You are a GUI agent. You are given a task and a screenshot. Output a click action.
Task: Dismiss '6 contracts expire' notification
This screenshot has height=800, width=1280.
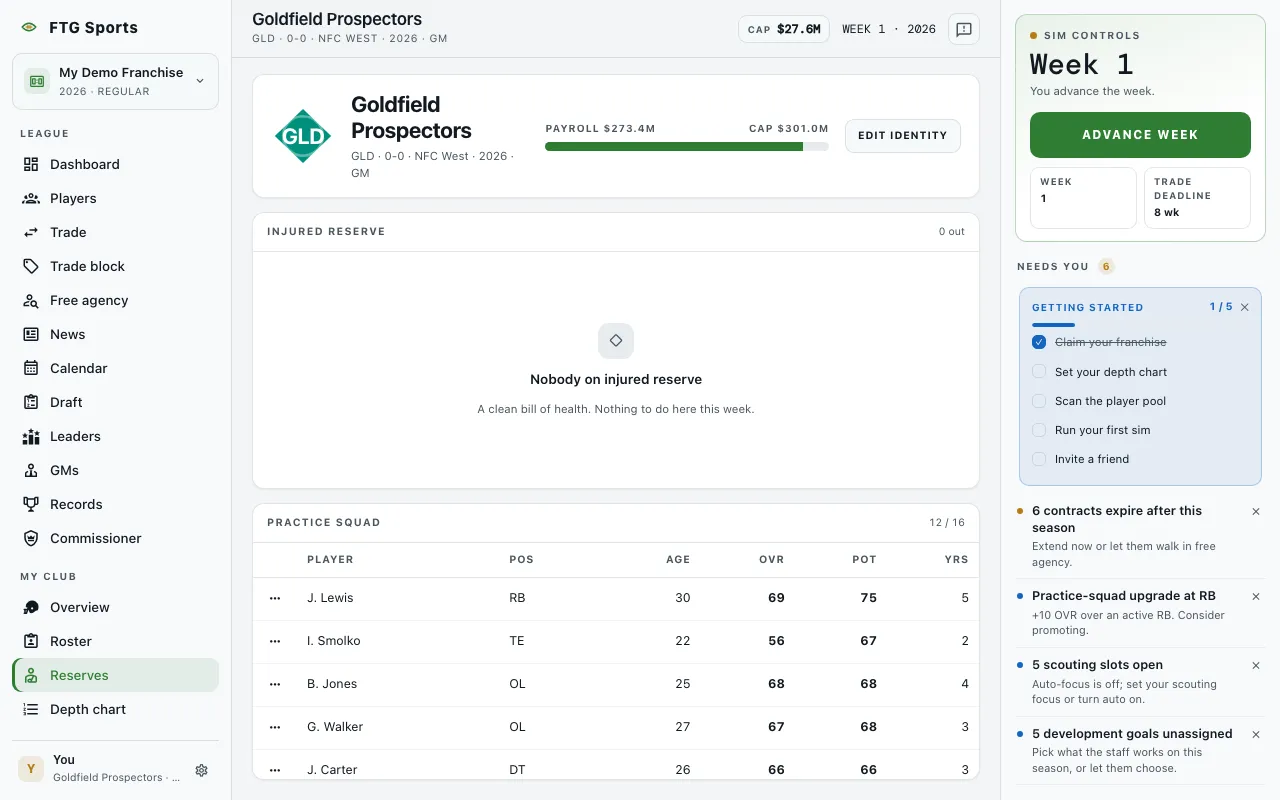point(1256,511)
